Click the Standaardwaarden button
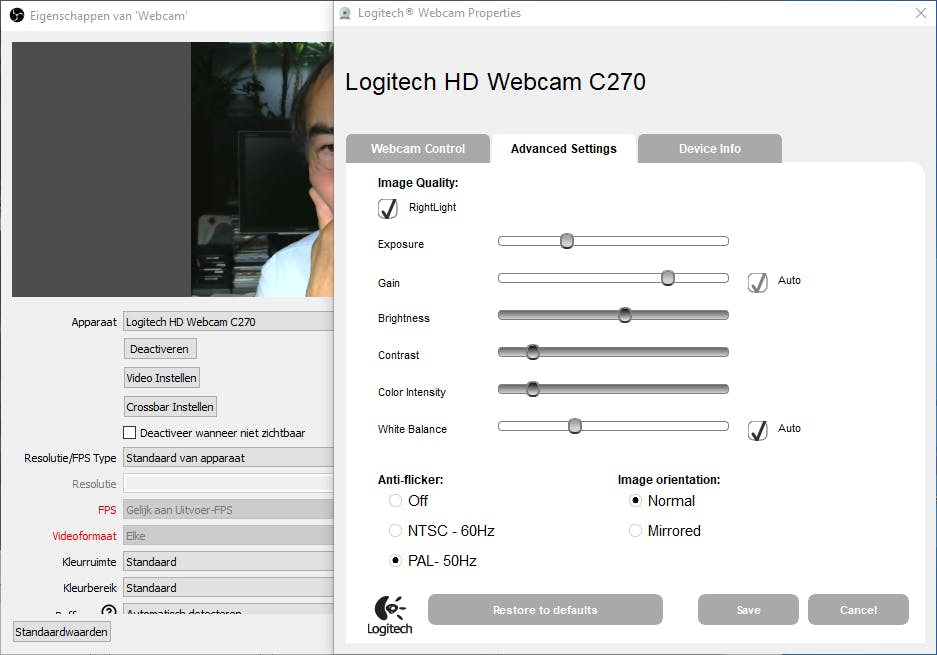 [x=62, y=632]
